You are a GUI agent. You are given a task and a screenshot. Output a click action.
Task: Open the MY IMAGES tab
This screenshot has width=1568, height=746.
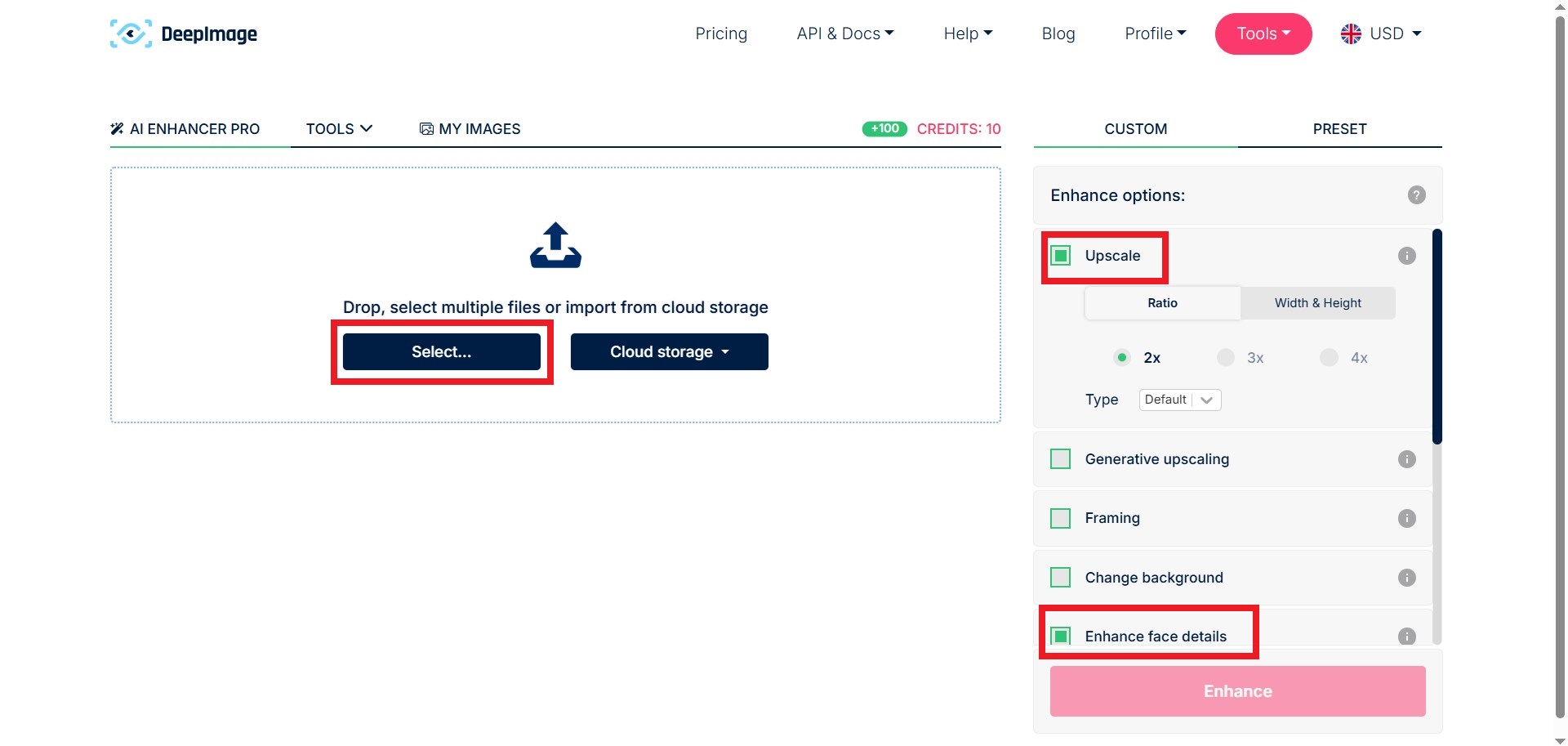pos(470,129)
